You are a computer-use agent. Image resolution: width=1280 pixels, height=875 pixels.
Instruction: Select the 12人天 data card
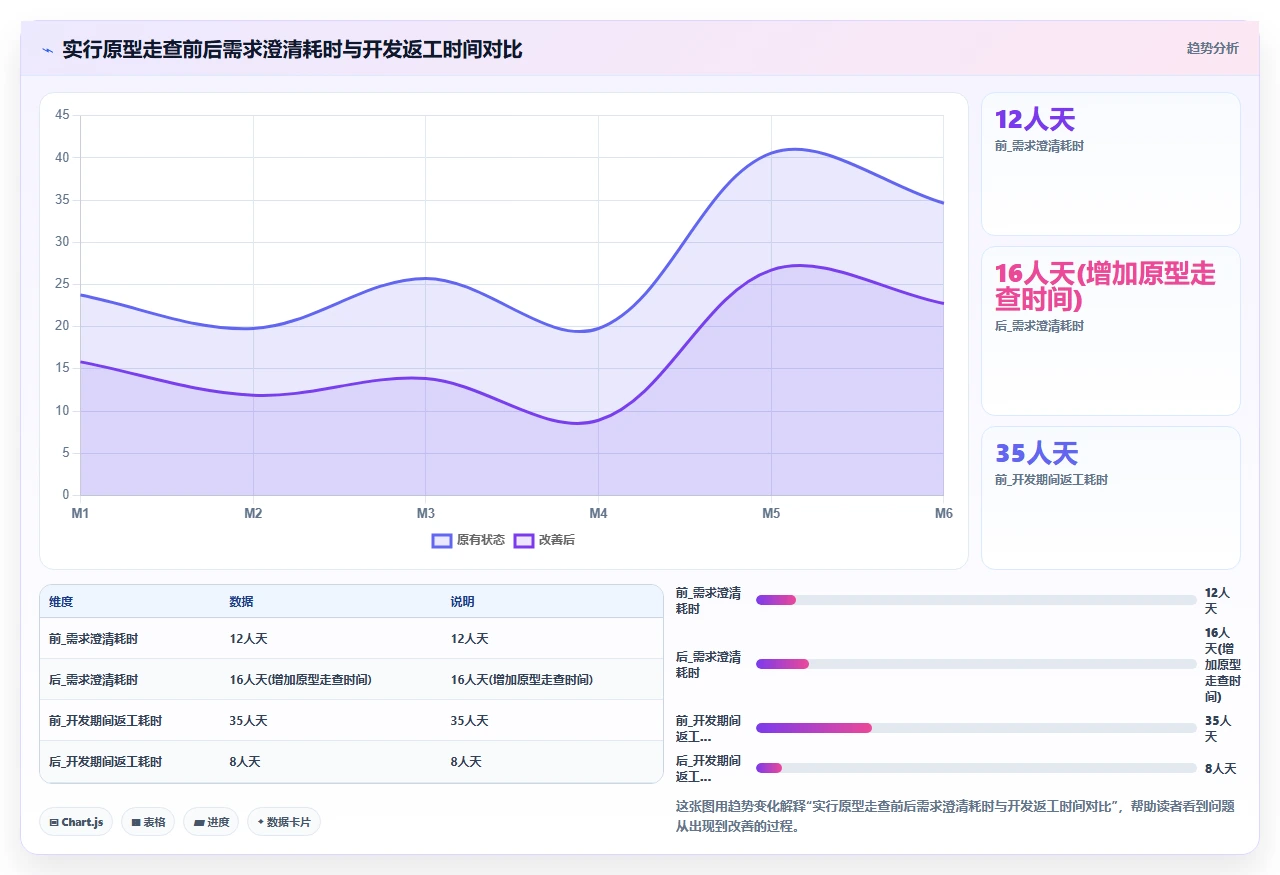tap(1111, 164)
